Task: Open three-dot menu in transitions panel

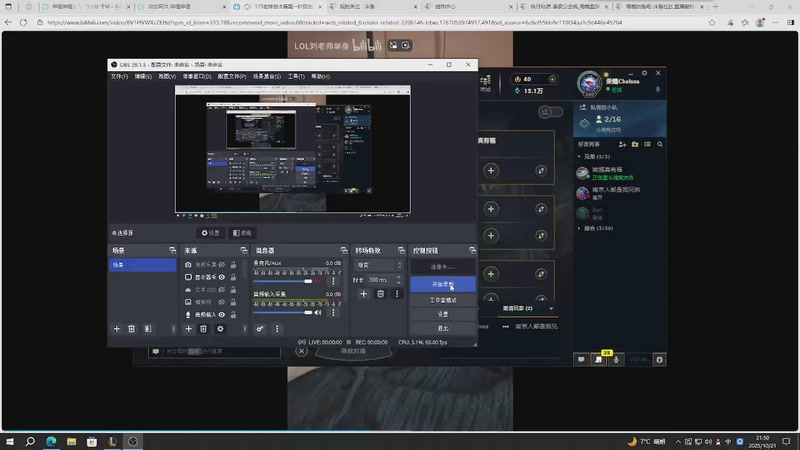Action: [x=397, y=294]
